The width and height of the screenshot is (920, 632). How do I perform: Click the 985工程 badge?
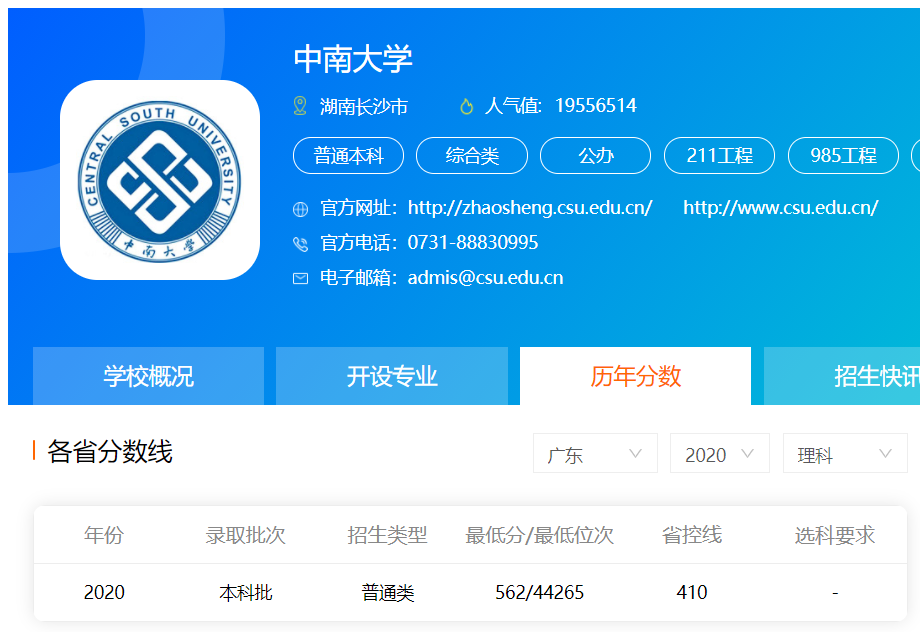pyautogui.click(x=842, y=155)
